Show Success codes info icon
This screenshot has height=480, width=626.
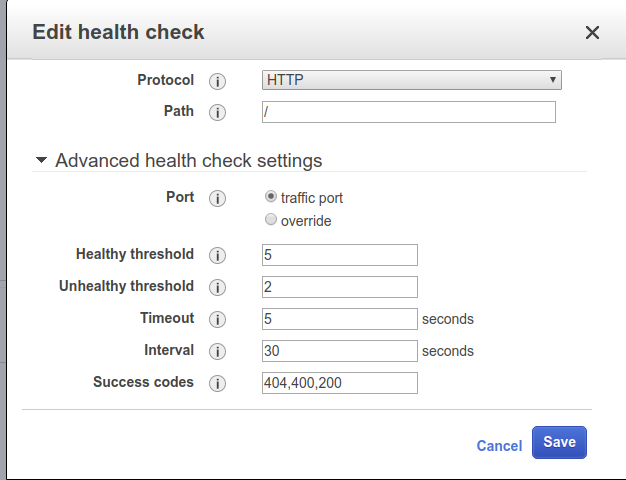click(x=217, y=383)
